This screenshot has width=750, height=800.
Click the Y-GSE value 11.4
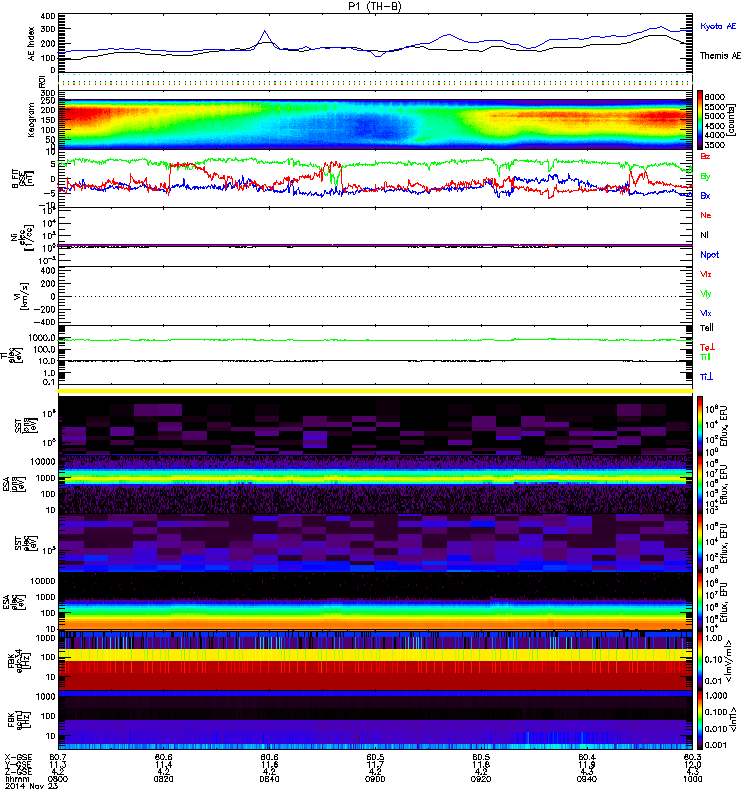coord(163,764)
